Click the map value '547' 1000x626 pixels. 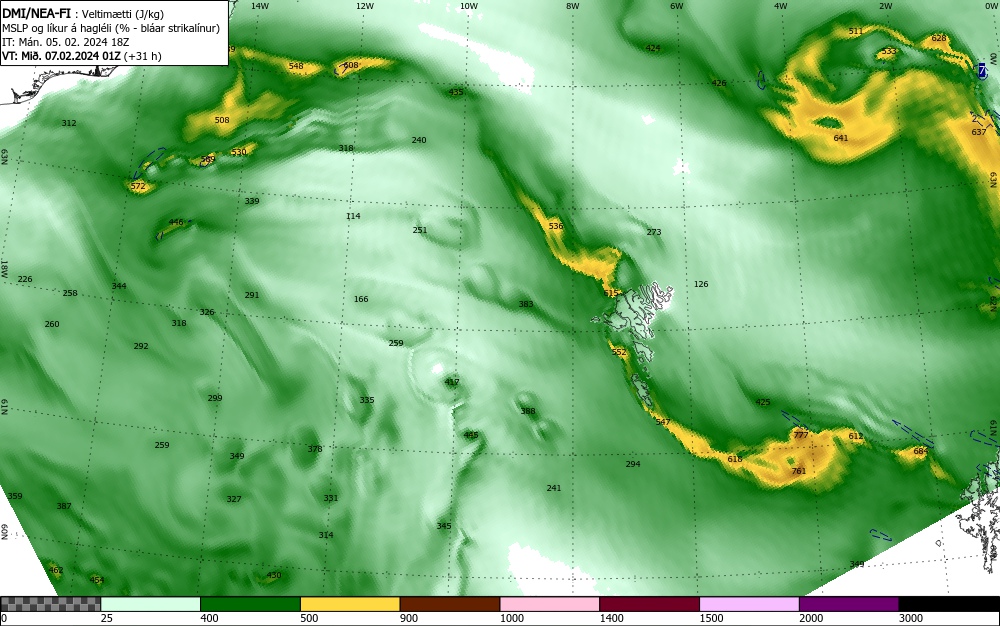pos(663,422)
